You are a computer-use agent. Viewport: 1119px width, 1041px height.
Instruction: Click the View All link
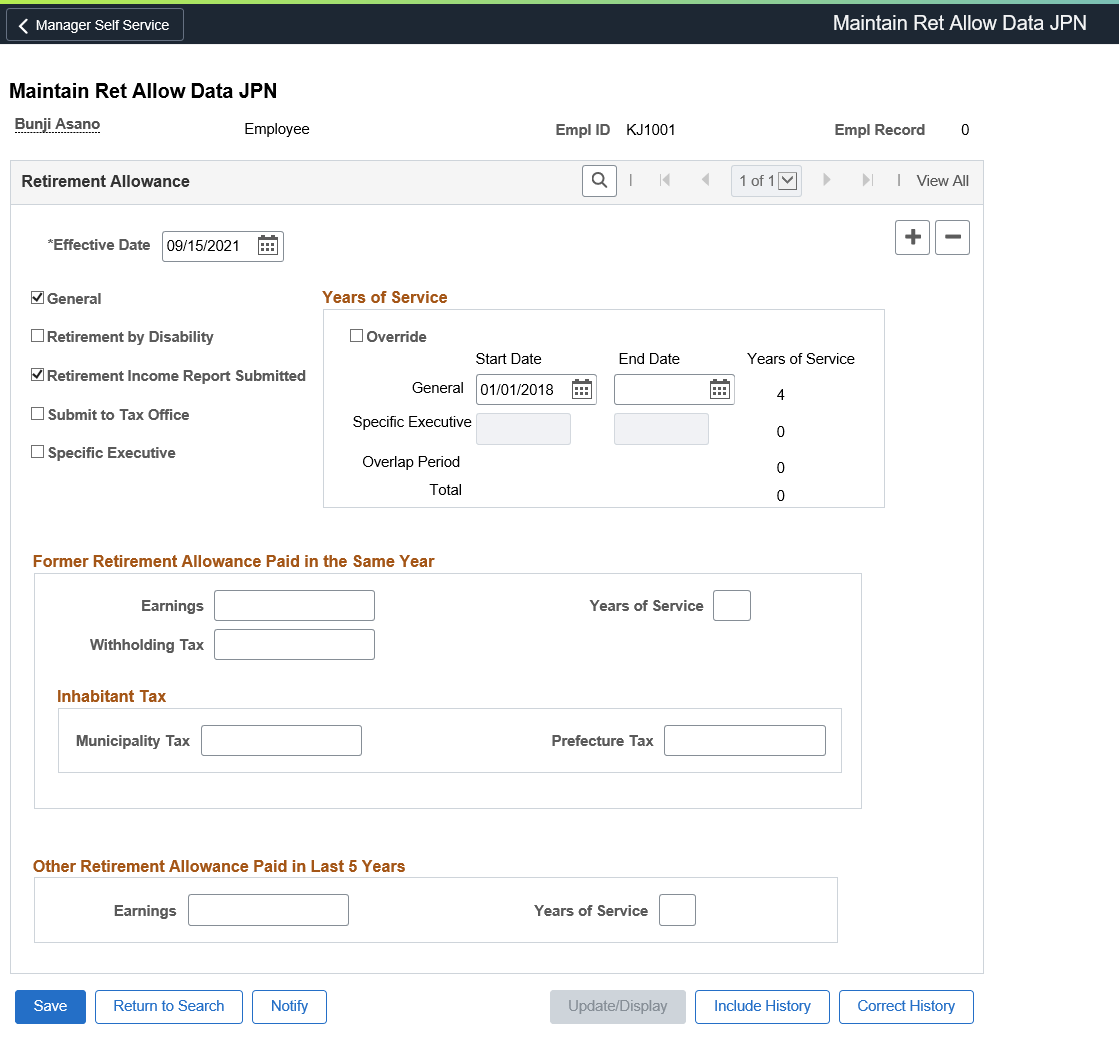[x=942, y=181]
